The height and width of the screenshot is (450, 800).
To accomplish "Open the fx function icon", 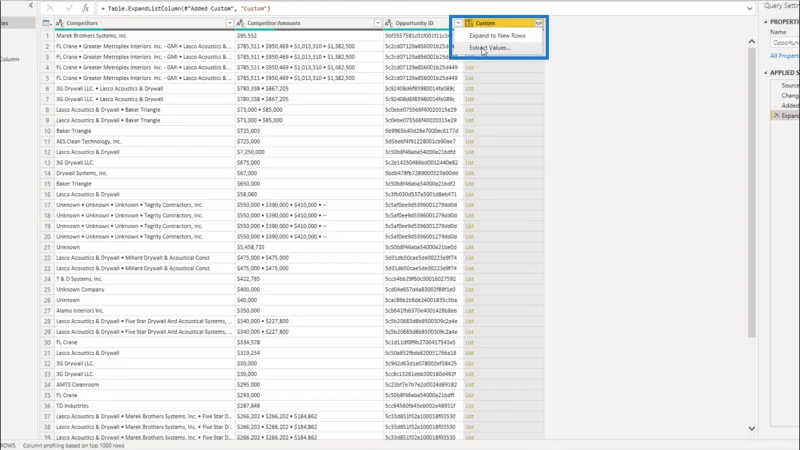I will pos(86,8).
